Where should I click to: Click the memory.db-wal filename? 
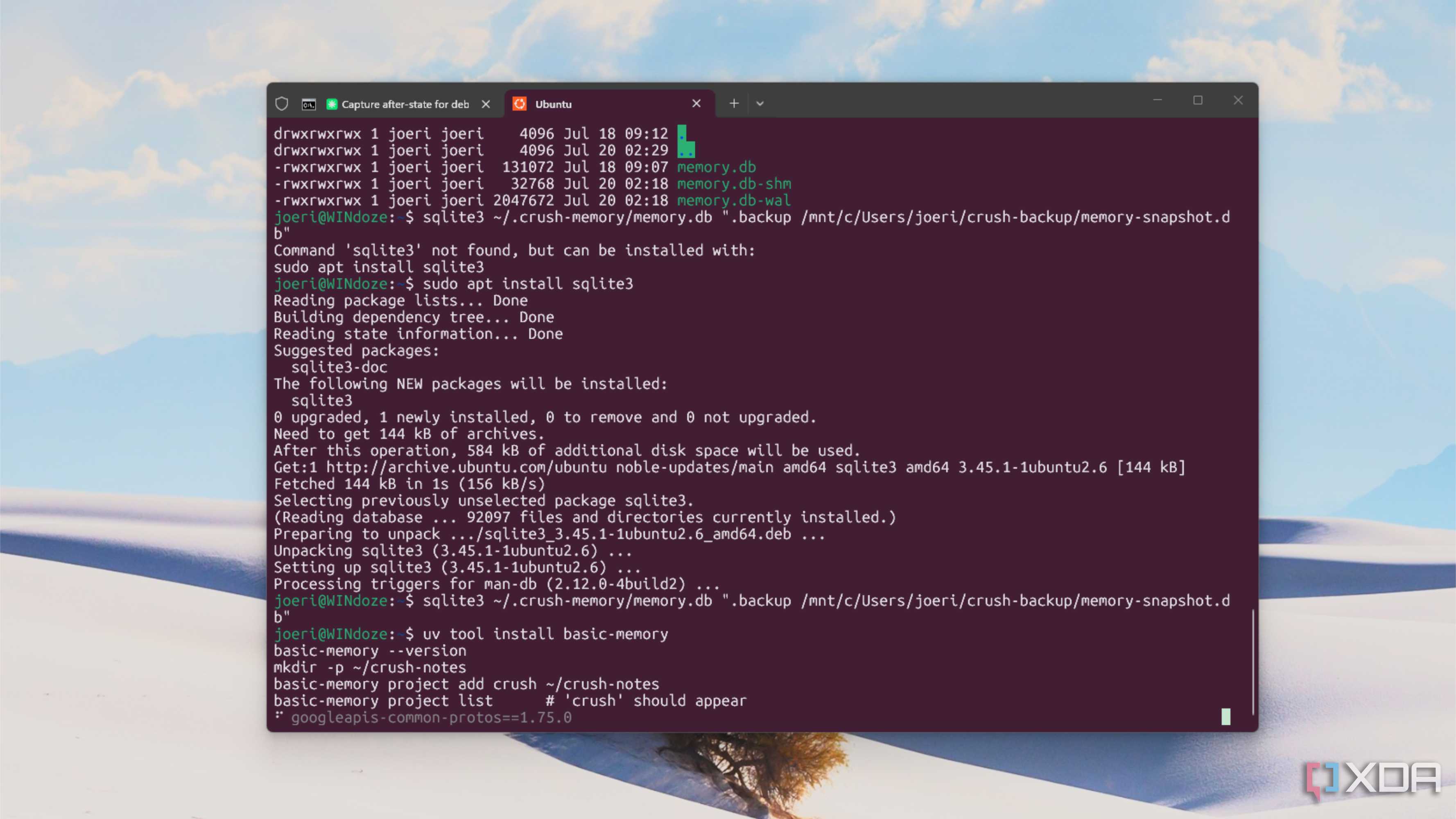click(x=734, y=200)
